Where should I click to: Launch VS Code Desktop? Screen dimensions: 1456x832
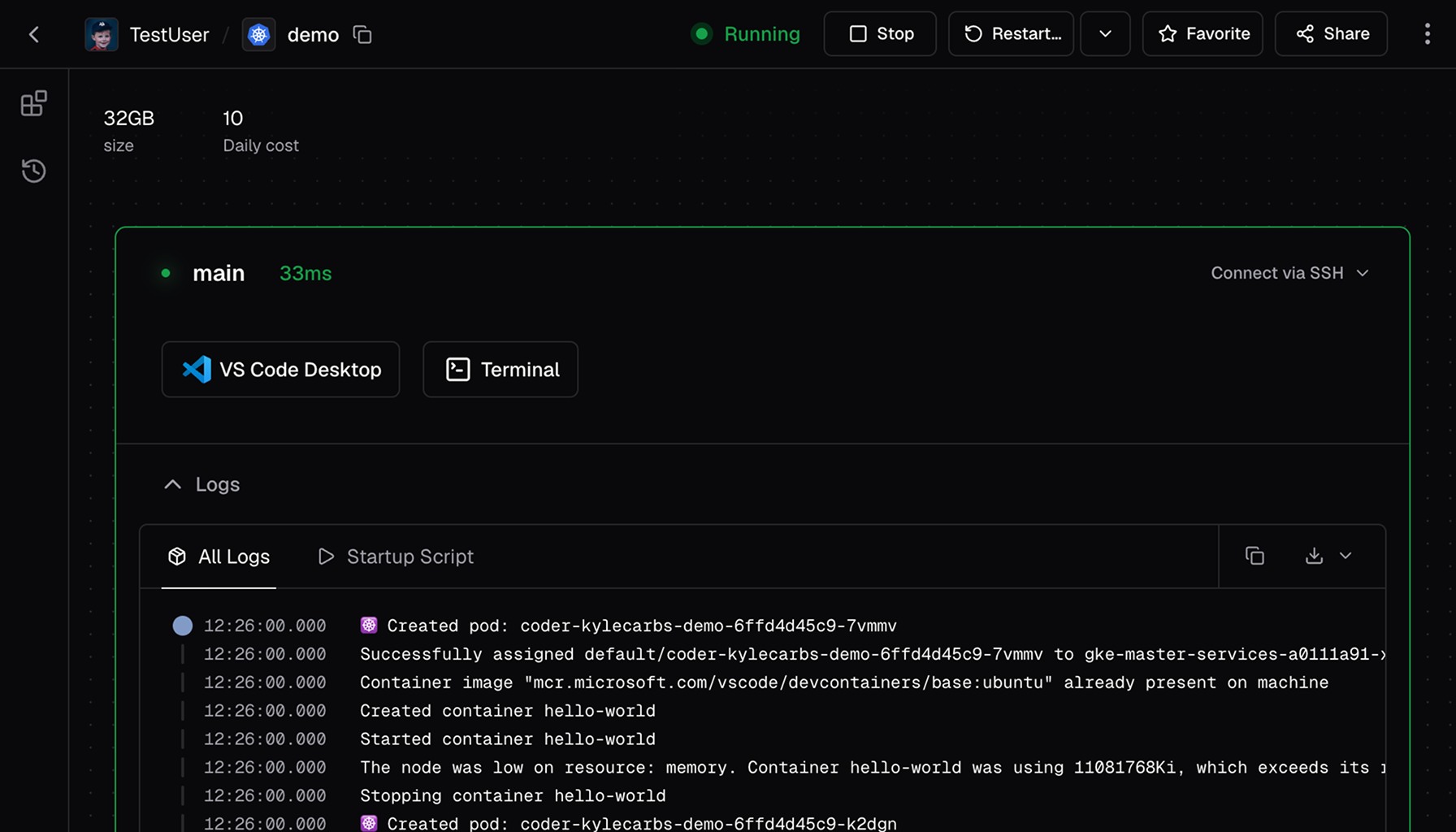click(280, 369)
